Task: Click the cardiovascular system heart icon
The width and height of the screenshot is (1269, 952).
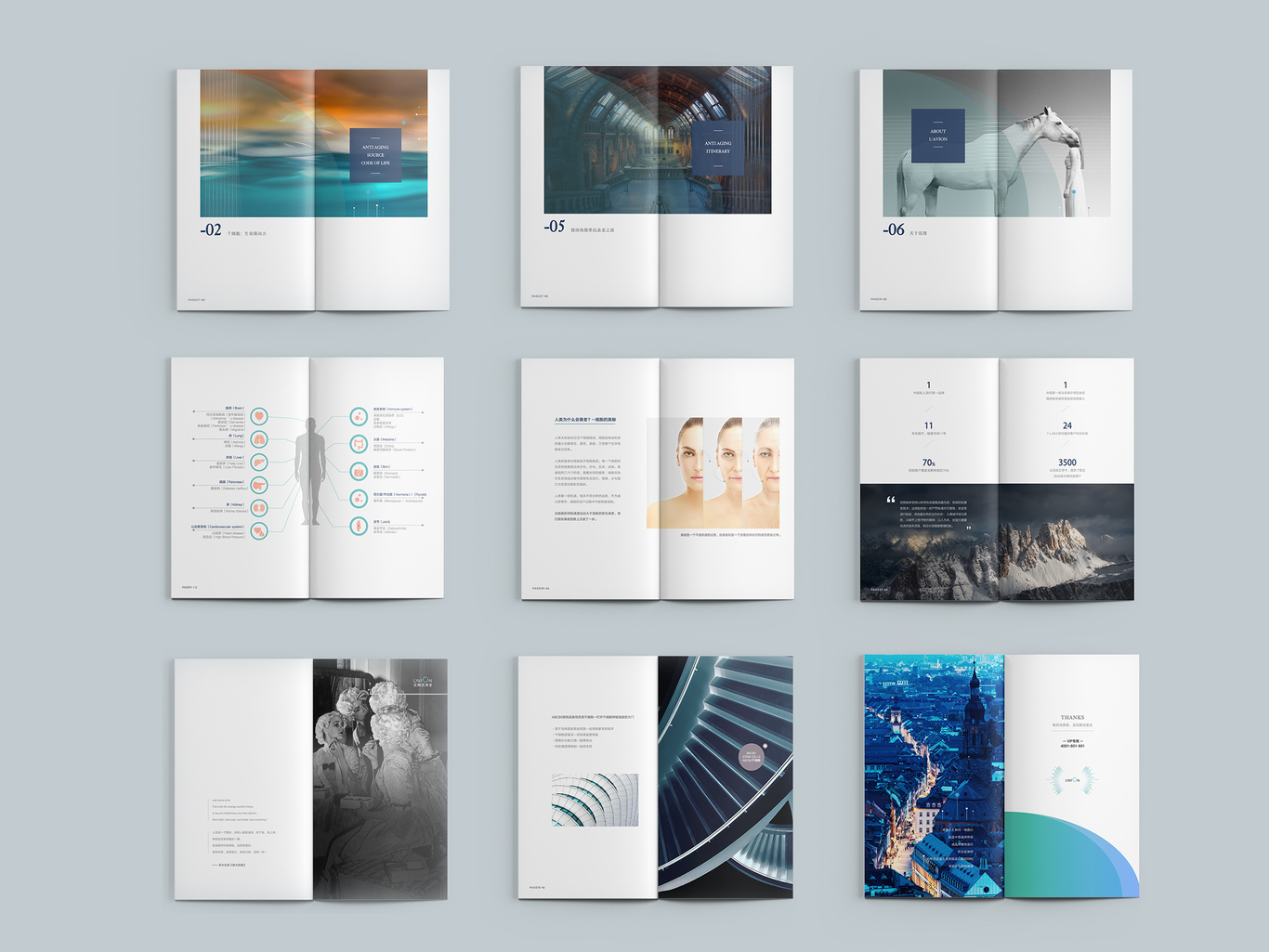Action: pos(259,531)
